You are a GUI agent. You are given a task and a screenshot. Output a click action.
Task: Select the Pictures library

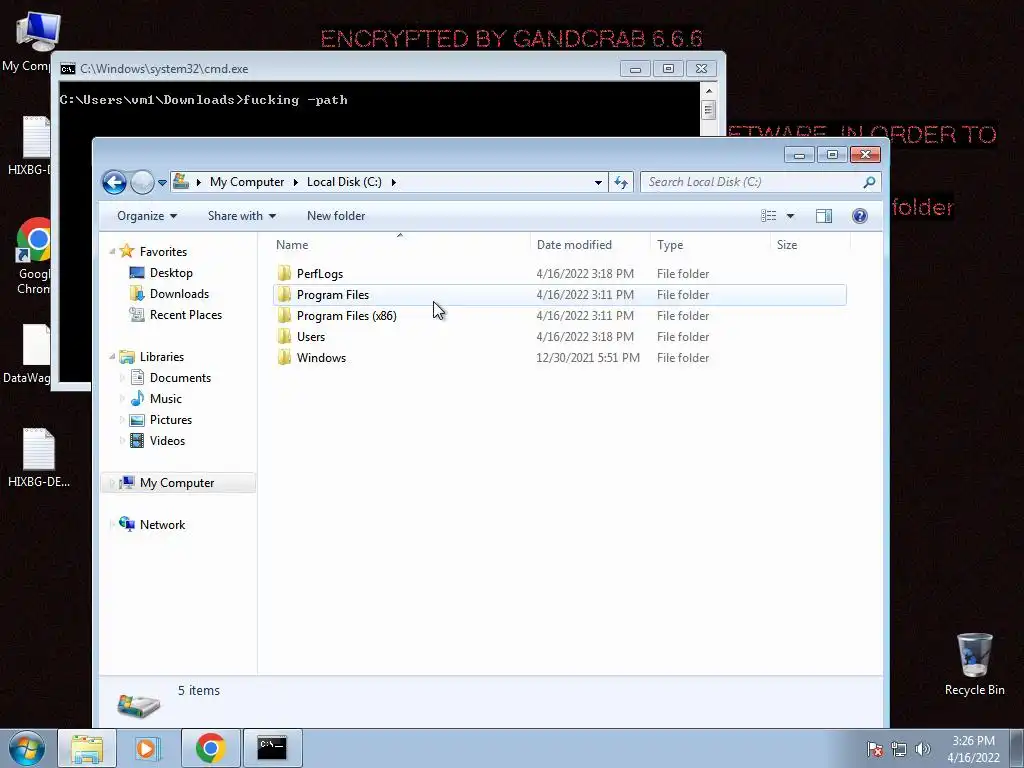coord(170,420)
